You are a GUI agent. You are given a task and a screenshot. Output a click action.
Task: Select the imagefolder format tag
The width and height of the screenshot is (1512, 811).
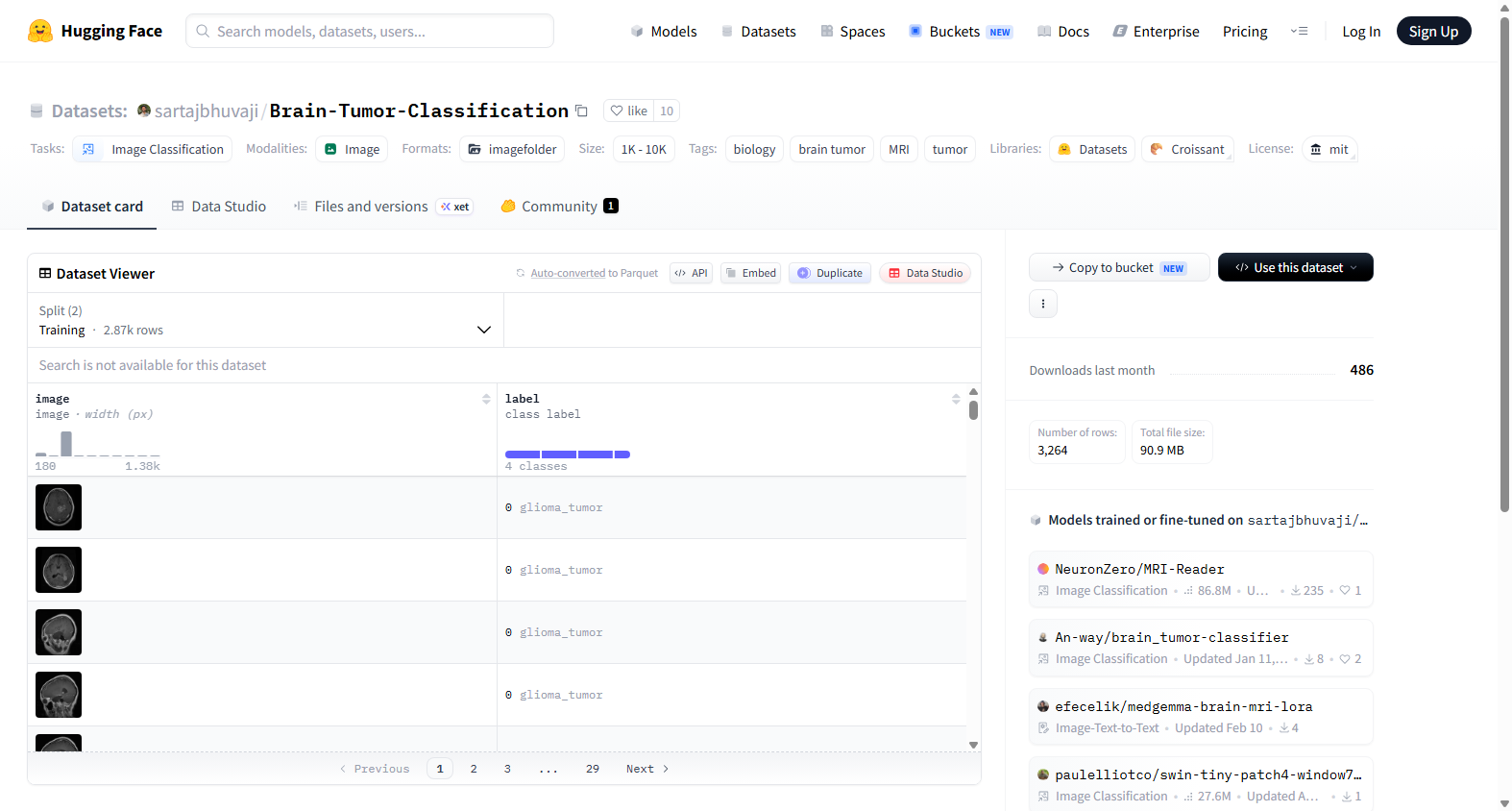tap(512, 149)
